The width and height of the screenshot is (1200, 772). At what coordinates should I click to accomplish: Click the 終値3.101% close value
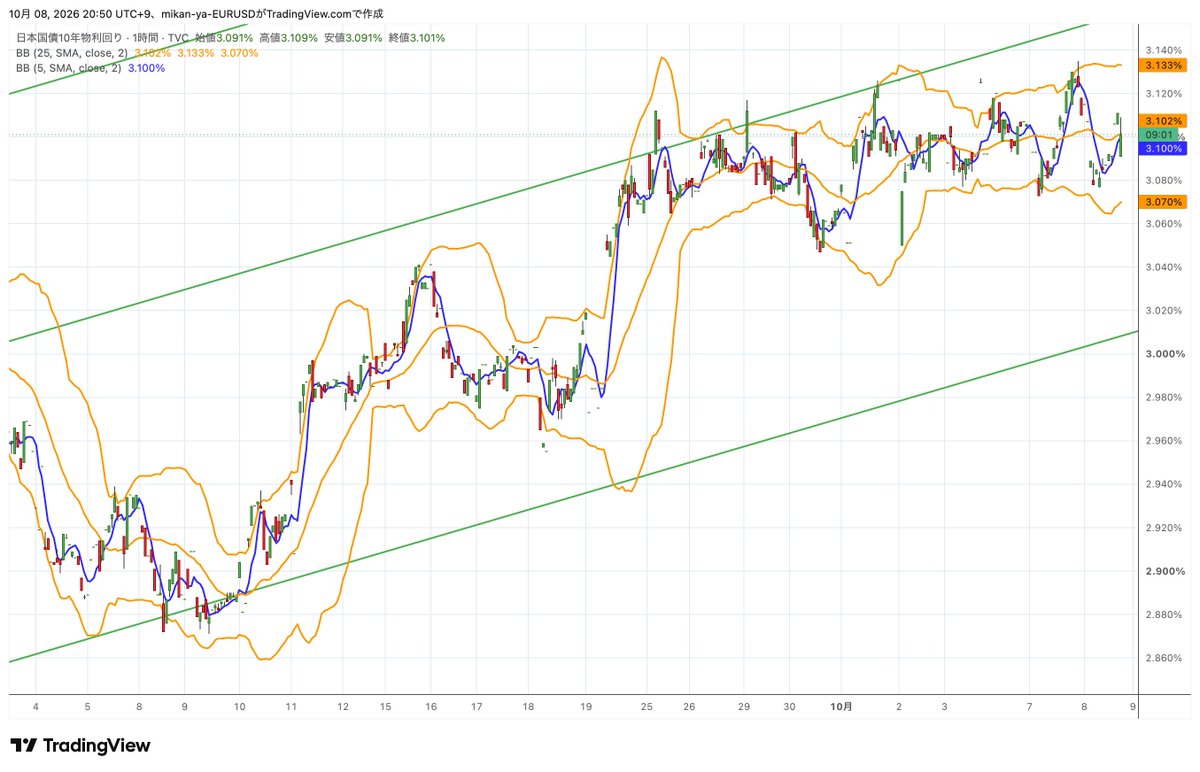(x=415, y=38)
